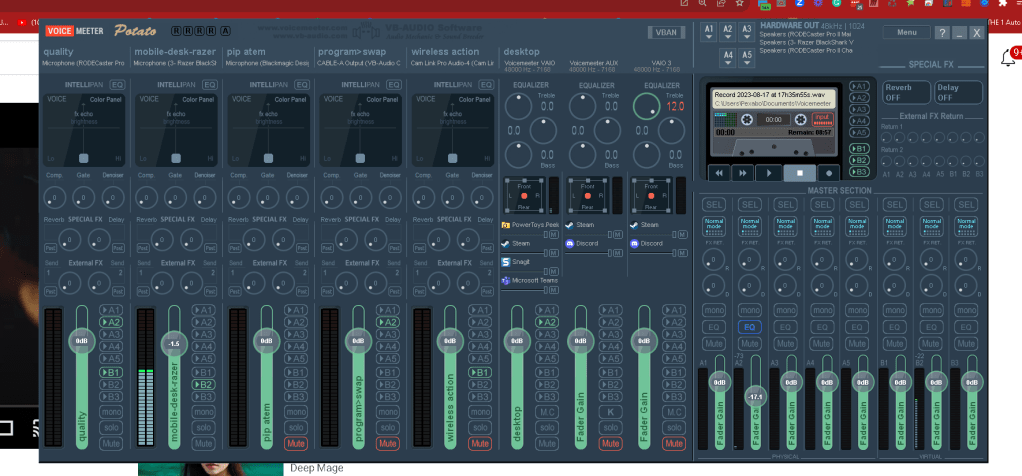Fast forward the cassette recorder
This screenshot has width=1022, height=476.
coord(744,173)
